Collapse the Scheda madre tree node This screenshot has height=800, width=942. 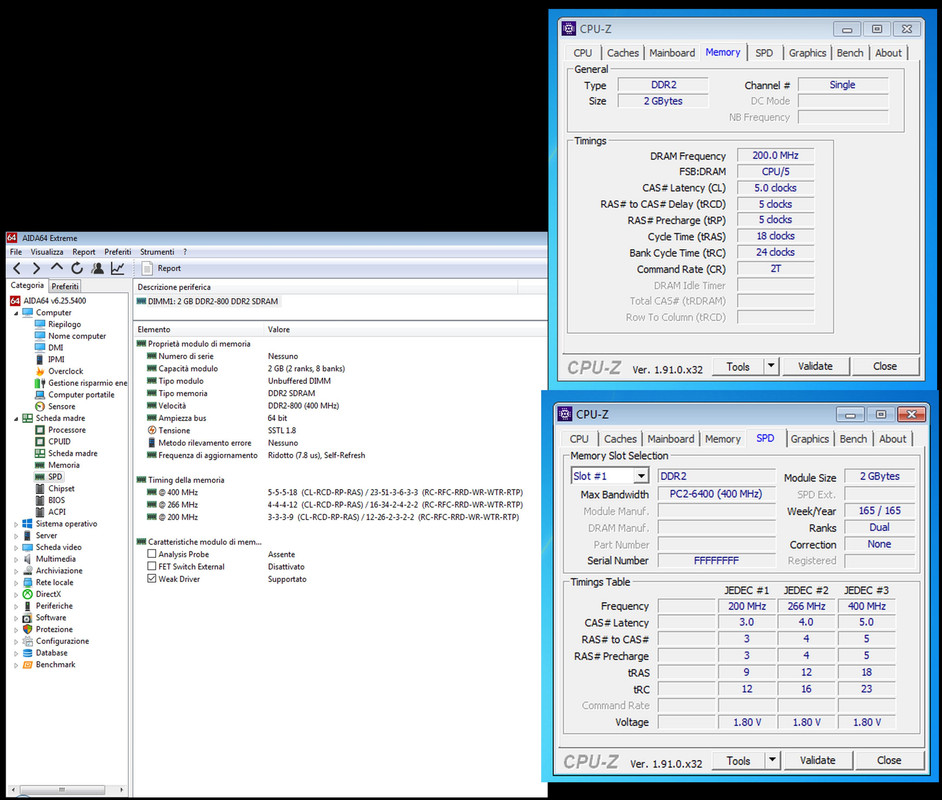tap(16, 419)
